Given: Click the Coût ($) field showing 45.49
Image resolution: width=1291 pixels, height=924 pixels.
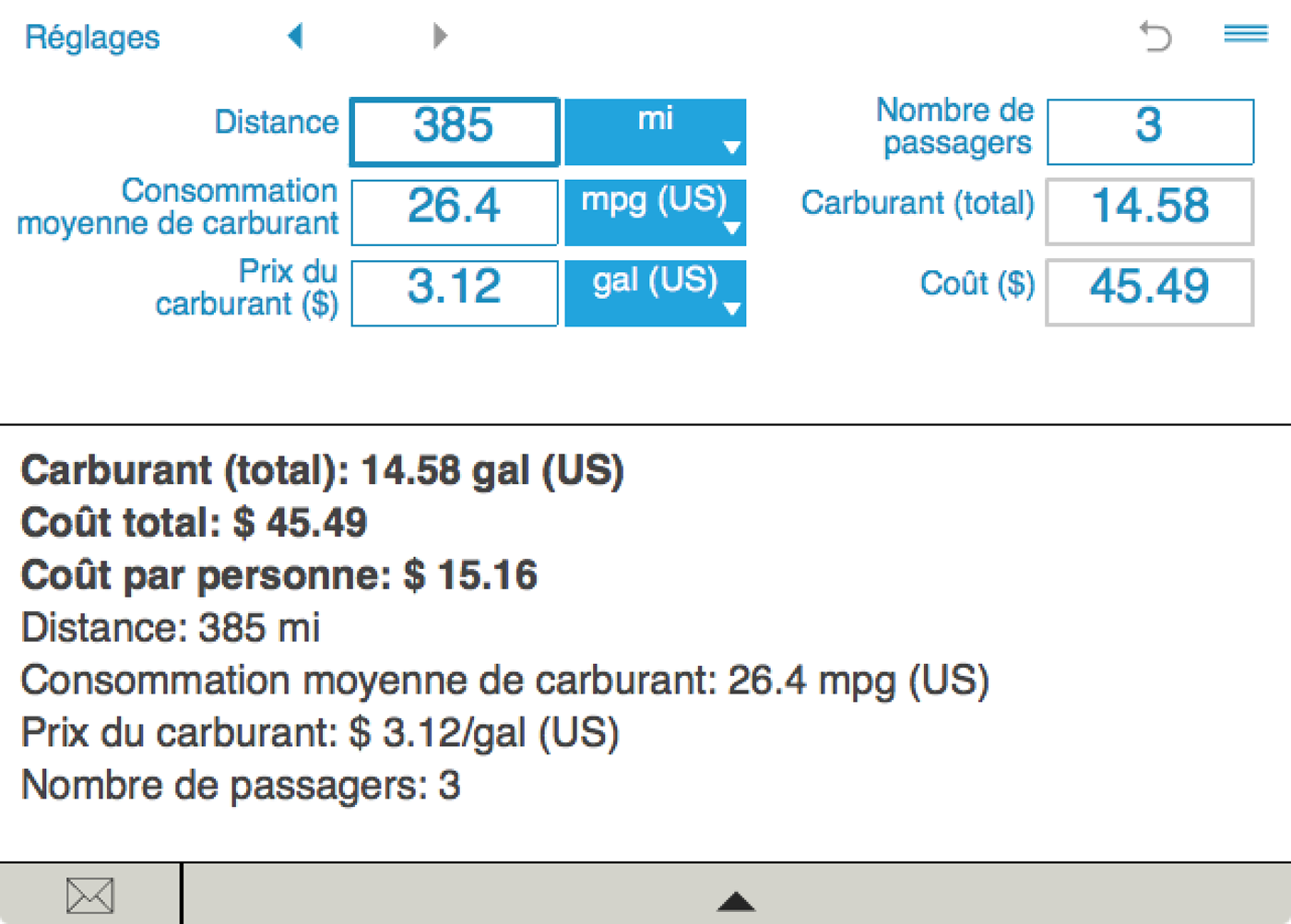Looking at the screenshot, I should tap(1150, 293).
